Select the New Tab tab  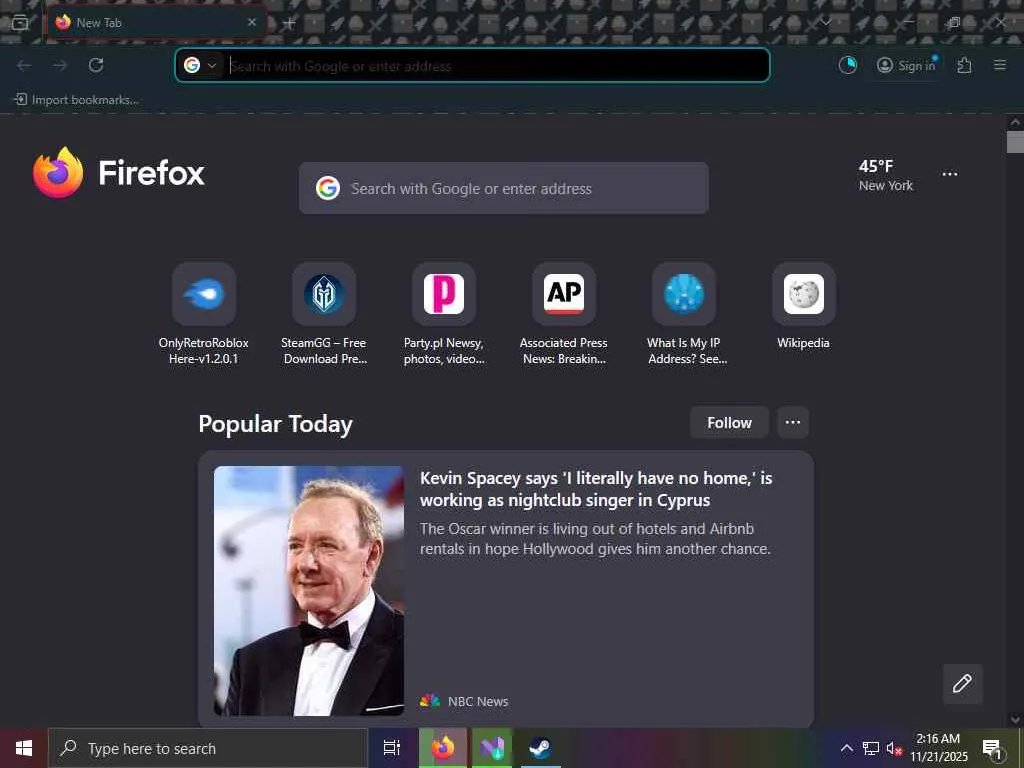click(157, 23)
